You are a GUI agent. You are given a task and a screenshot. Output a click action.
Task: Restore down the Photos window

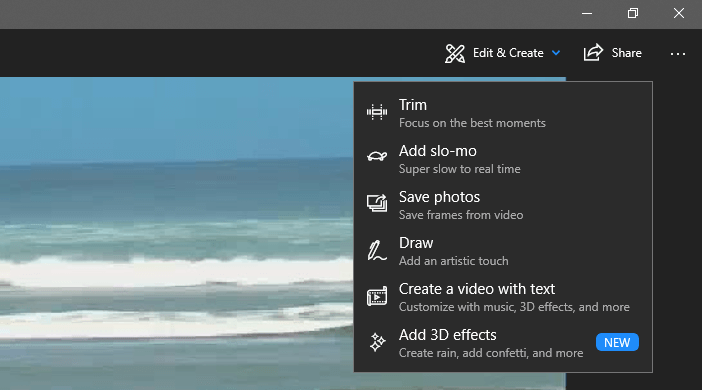633,13
